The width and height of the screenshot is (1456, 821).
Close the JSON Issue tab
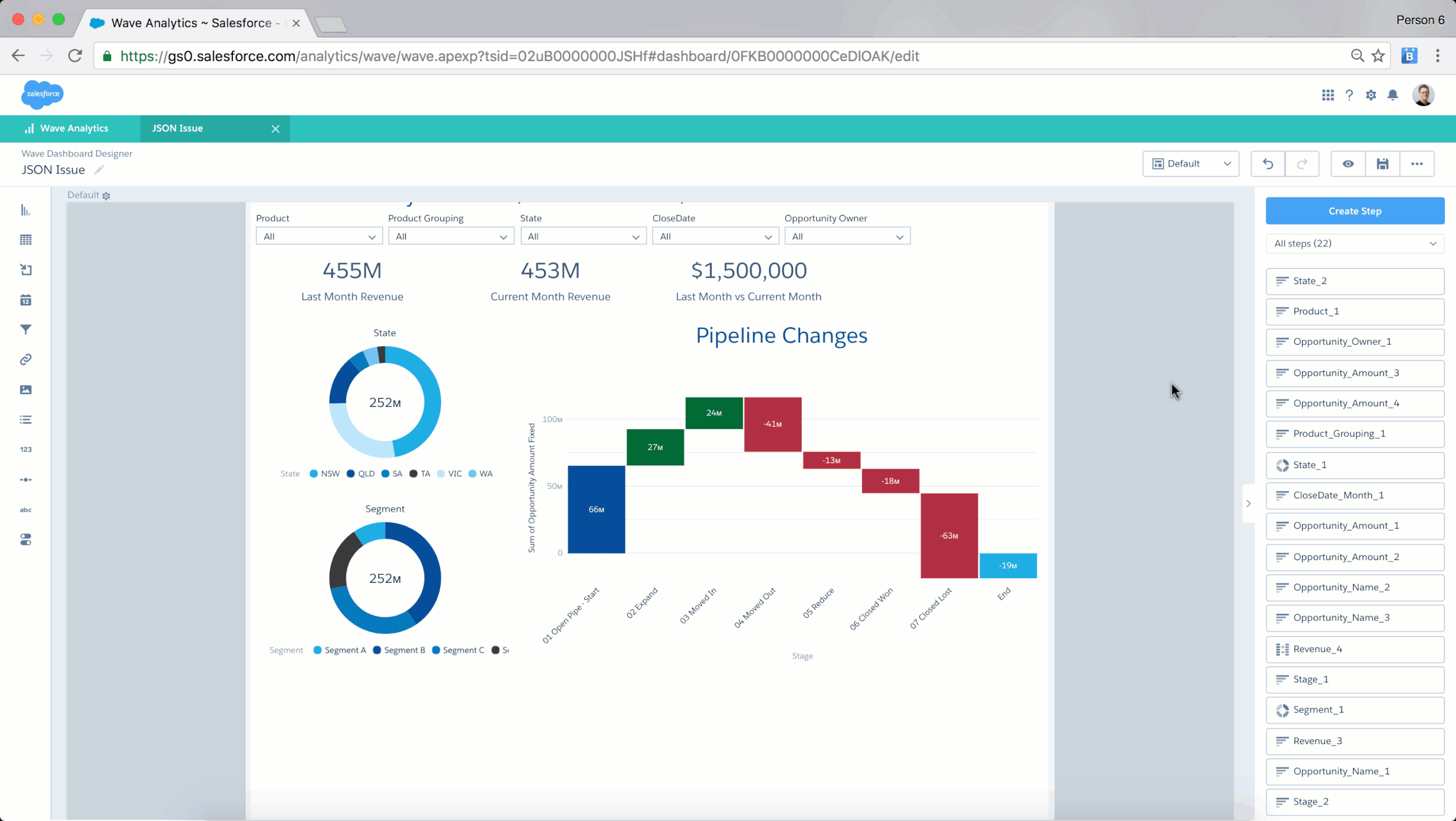275,129
